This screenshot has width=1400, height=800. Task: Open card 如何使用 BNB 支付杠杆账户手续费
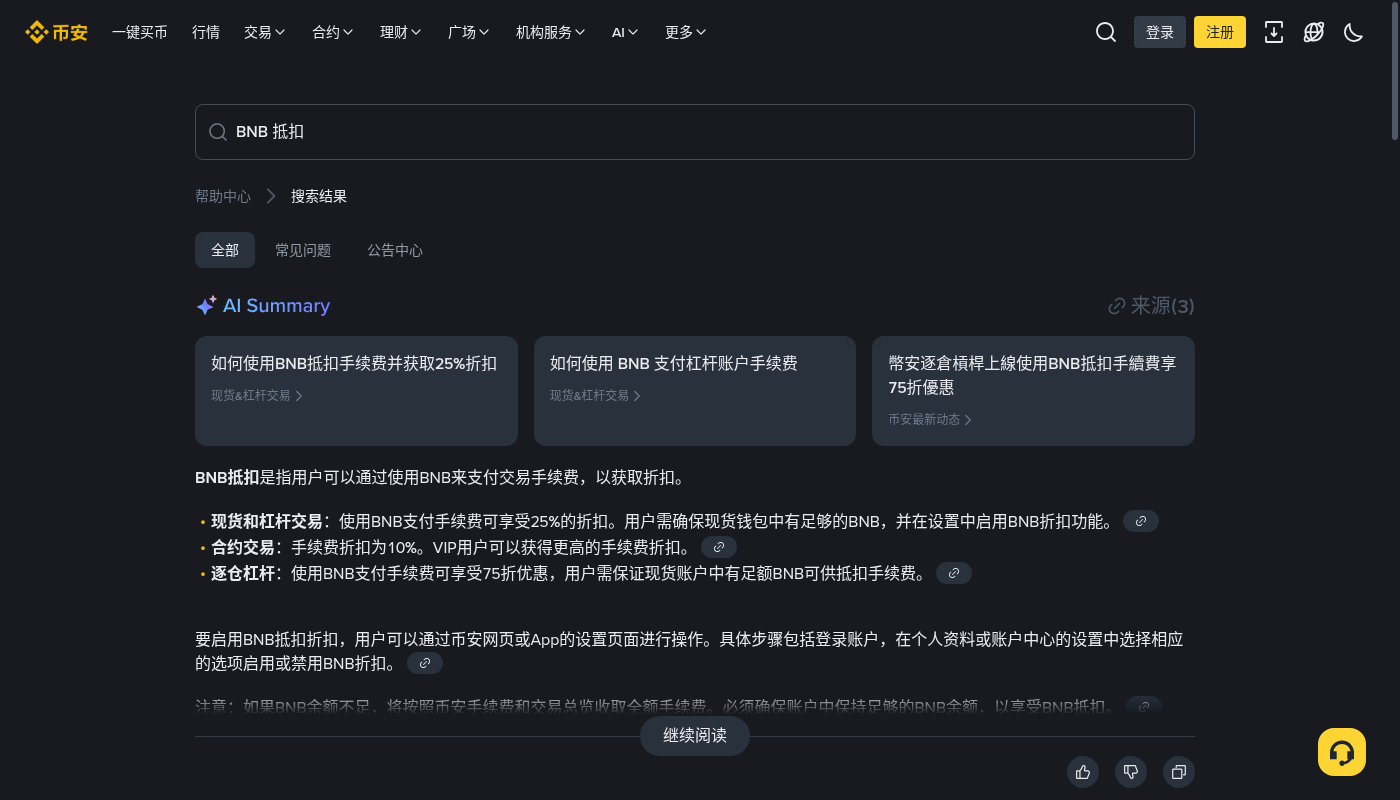[x=695, y=391]
